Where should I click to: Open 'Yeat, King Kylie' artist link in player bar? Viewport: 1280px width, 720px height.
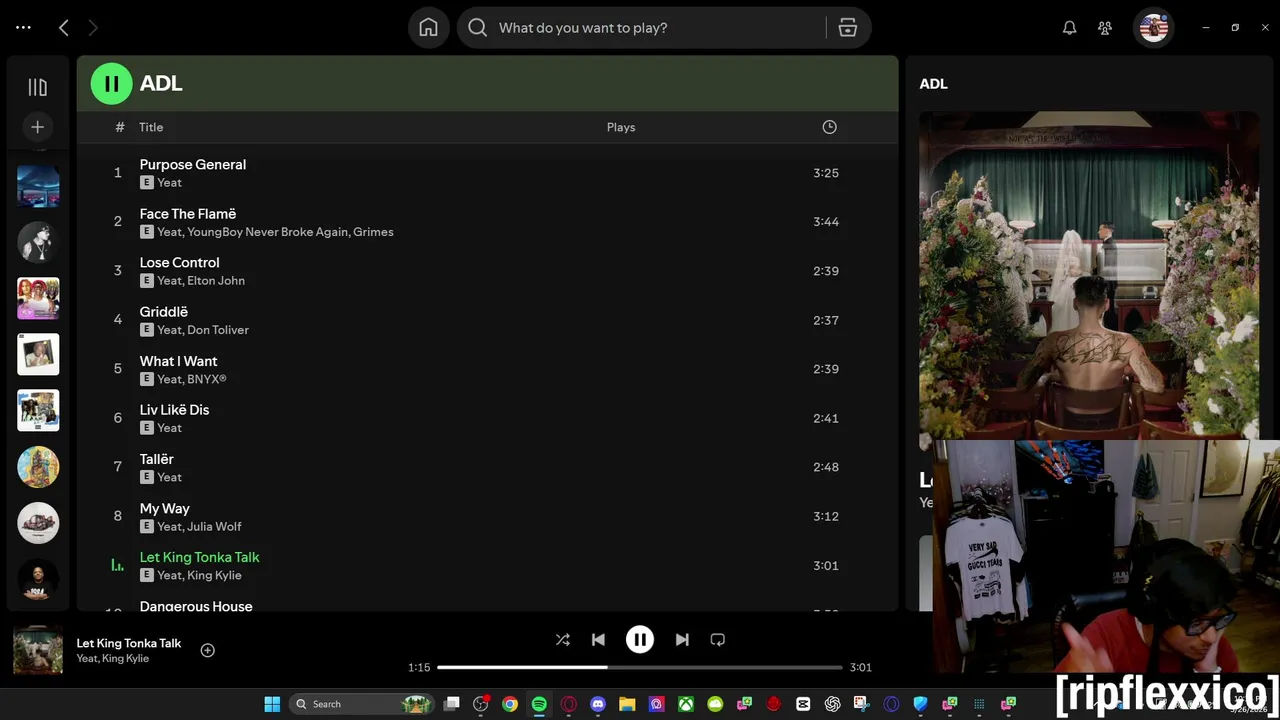[x=113, y=659]
